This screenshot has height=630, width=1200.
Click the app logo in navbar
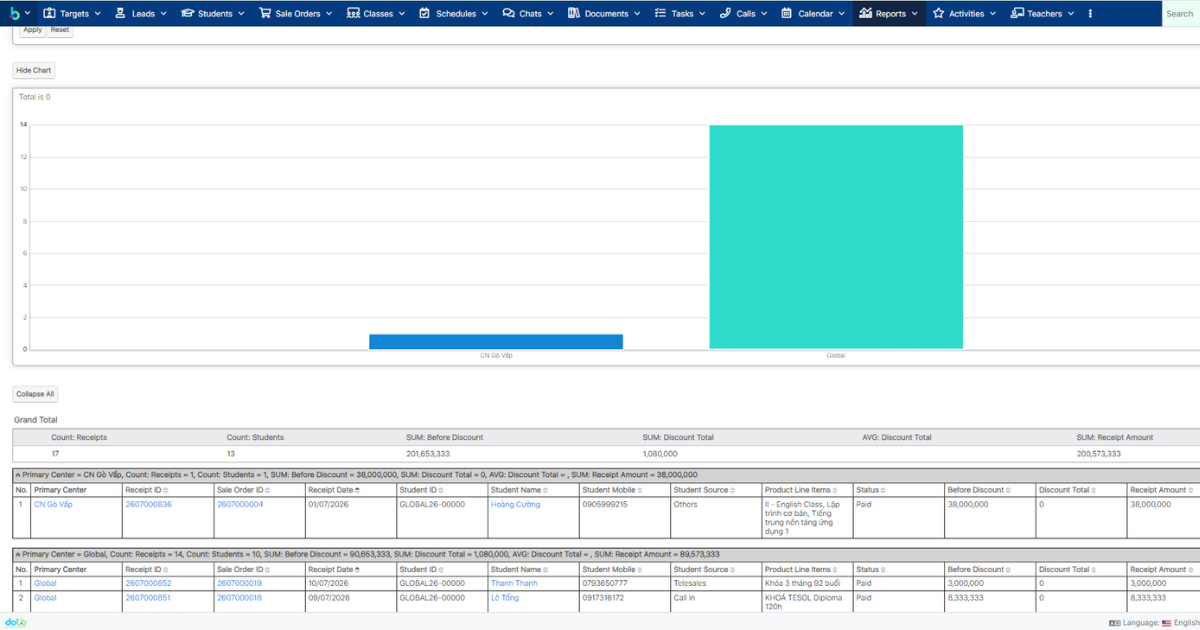(14, 13)
